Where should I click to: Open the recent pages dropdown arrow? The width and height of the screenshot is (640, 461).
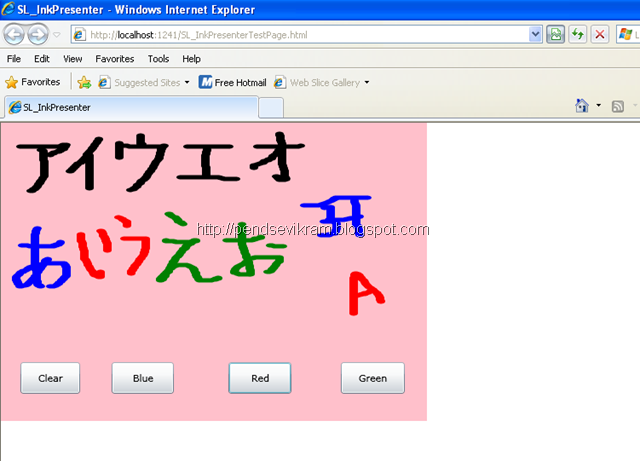click(x=57, y=35)
